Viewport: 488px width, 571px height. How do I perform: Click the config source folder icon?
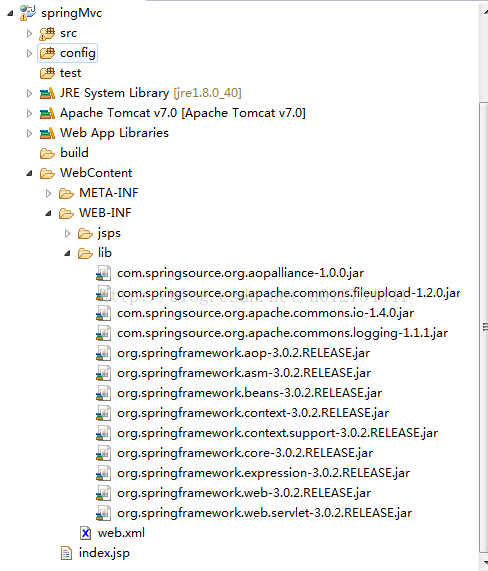point(47,53)
